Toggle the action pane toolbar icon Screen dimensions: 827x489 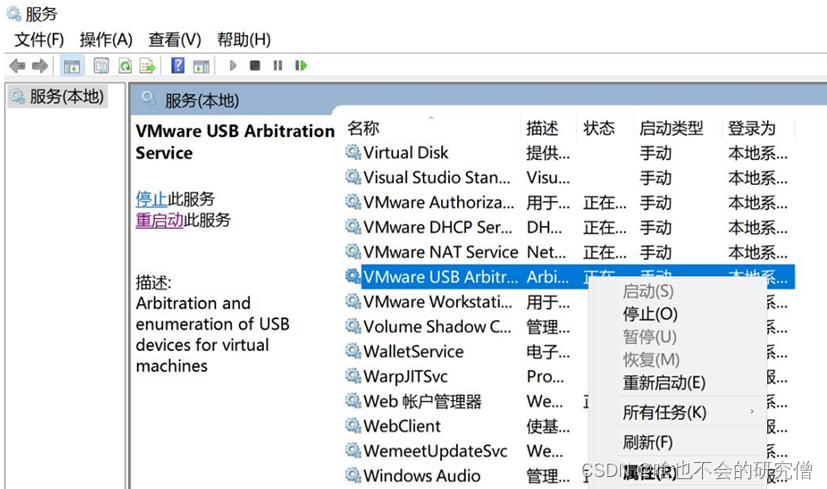(x=201, y=66)
